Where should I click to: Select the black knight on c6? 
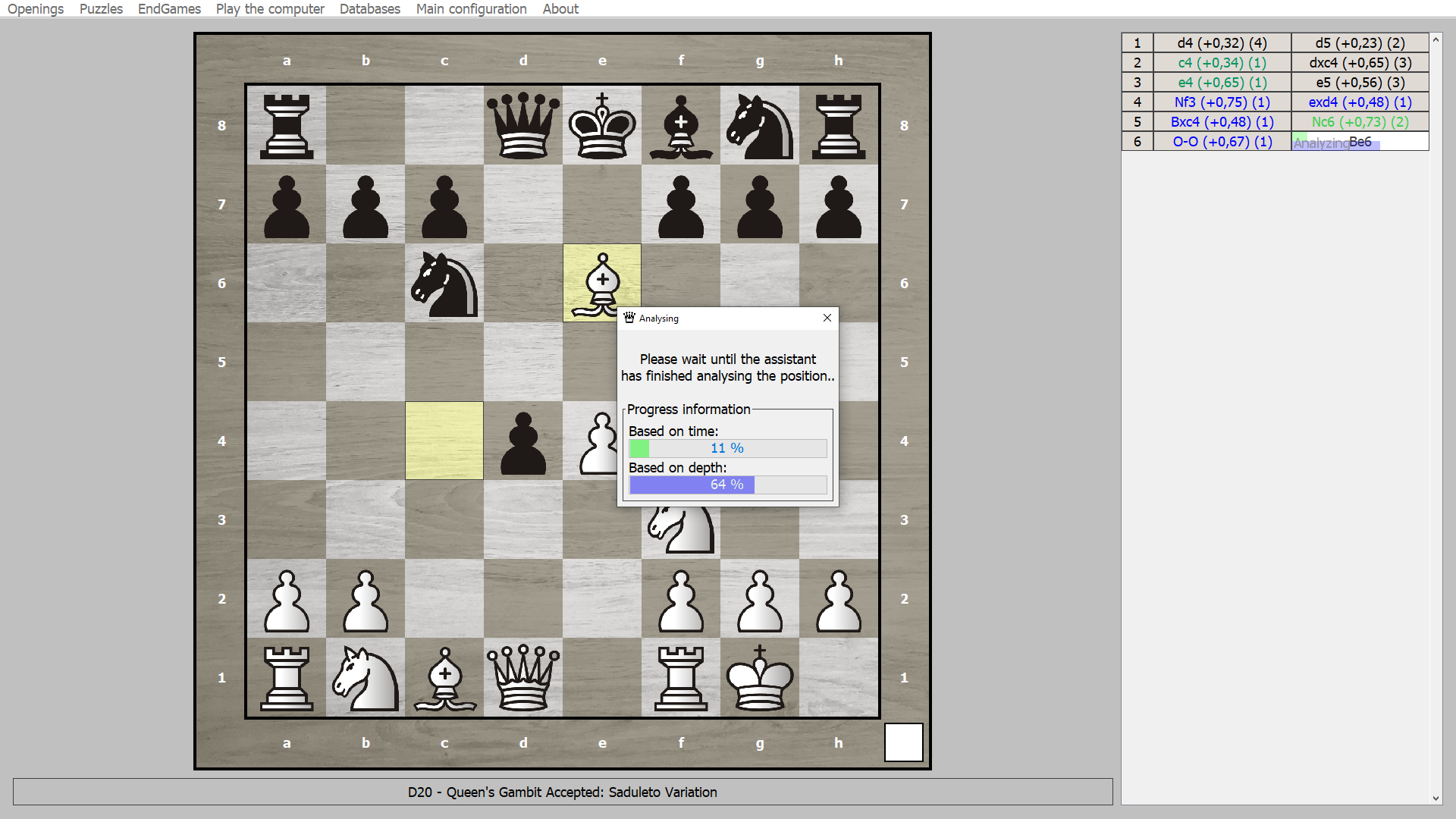coord(444,283)
